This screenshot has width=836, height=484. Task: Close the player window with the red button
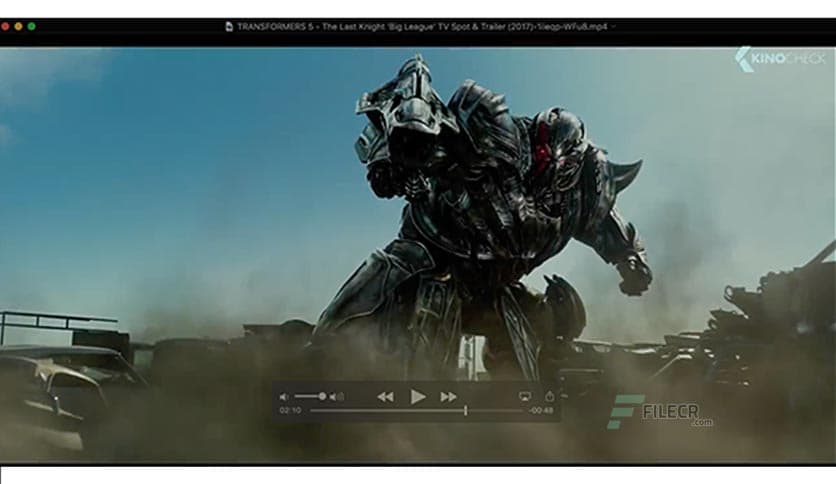tap(5, 26)
